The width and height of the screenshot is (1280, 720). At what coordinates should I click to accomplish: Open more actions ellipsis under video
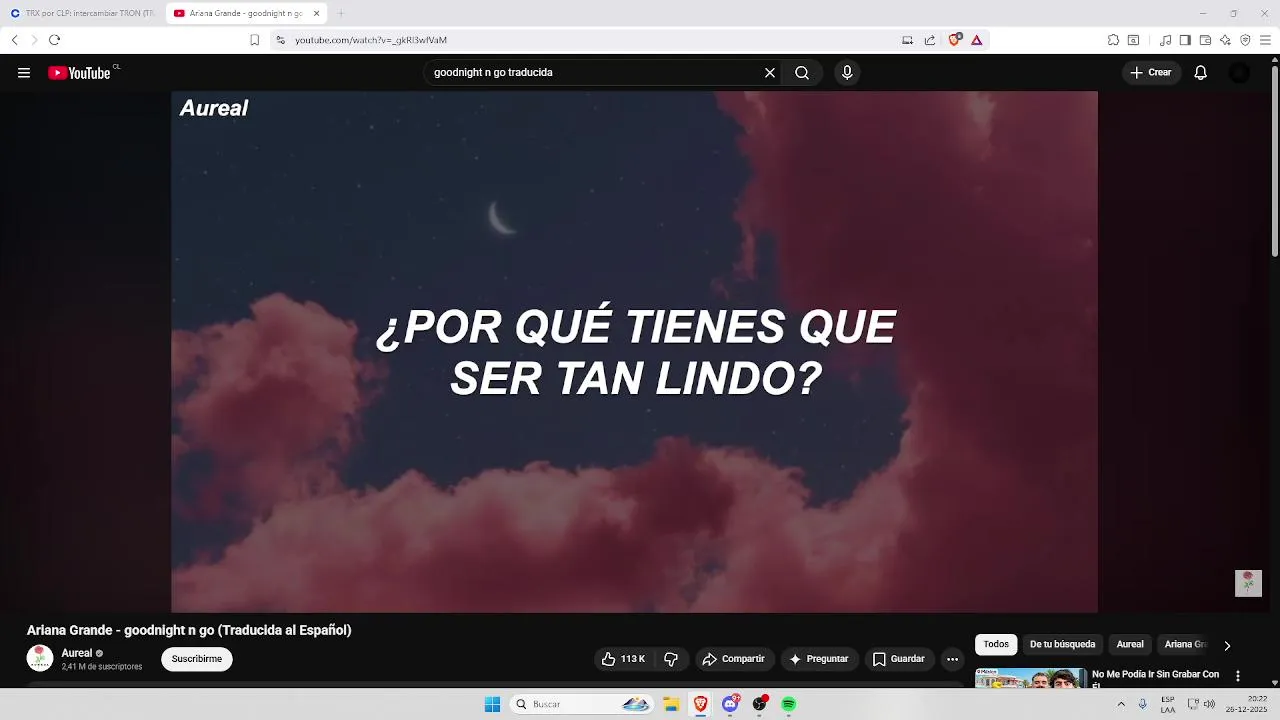pyautogui.click(x=952, y=659)
